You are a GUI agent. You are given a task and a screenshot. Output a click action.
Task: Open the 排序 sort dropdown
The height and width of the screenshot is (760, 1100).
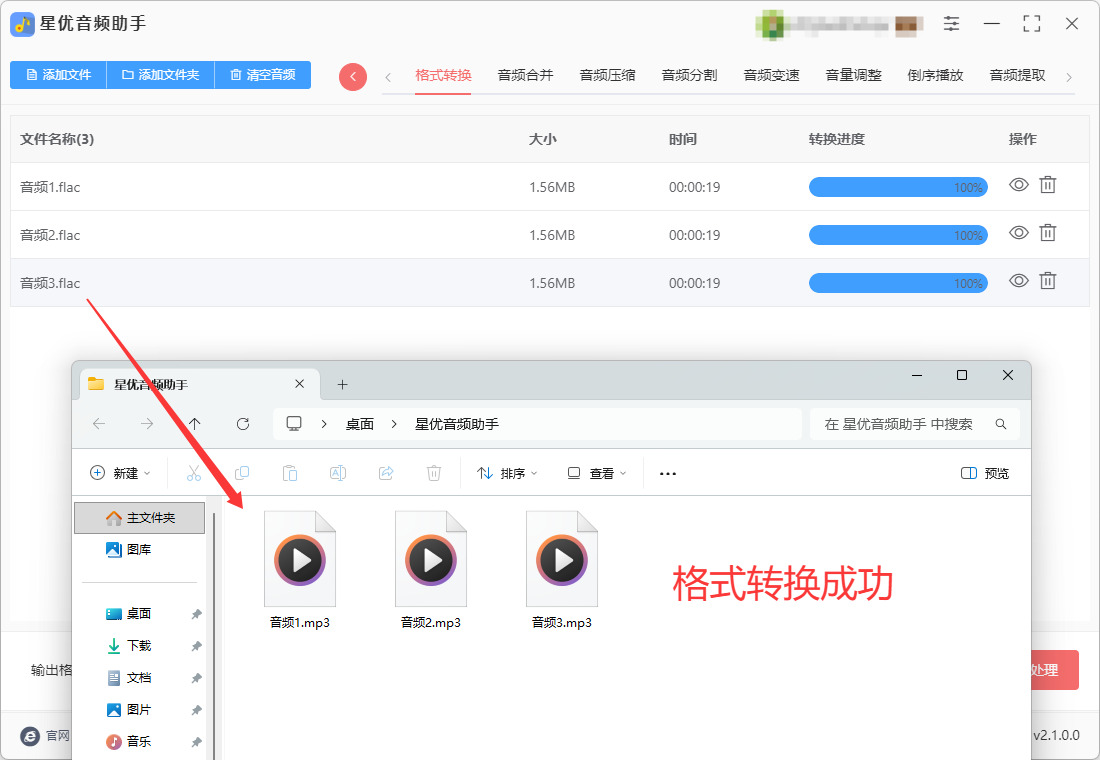507,474
